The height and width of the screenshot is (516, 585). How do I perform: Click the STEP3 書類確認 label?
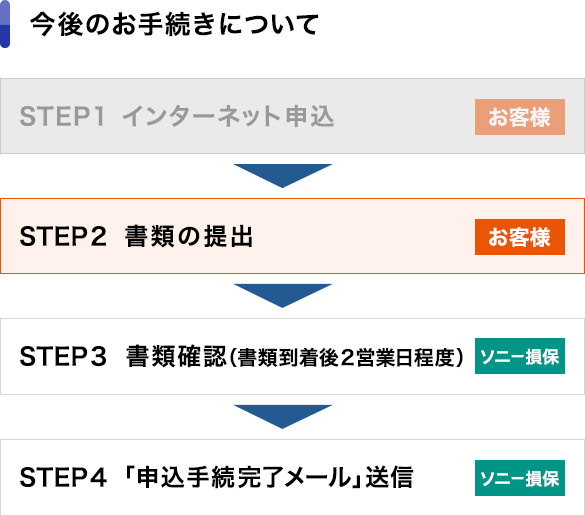[123, 356]
